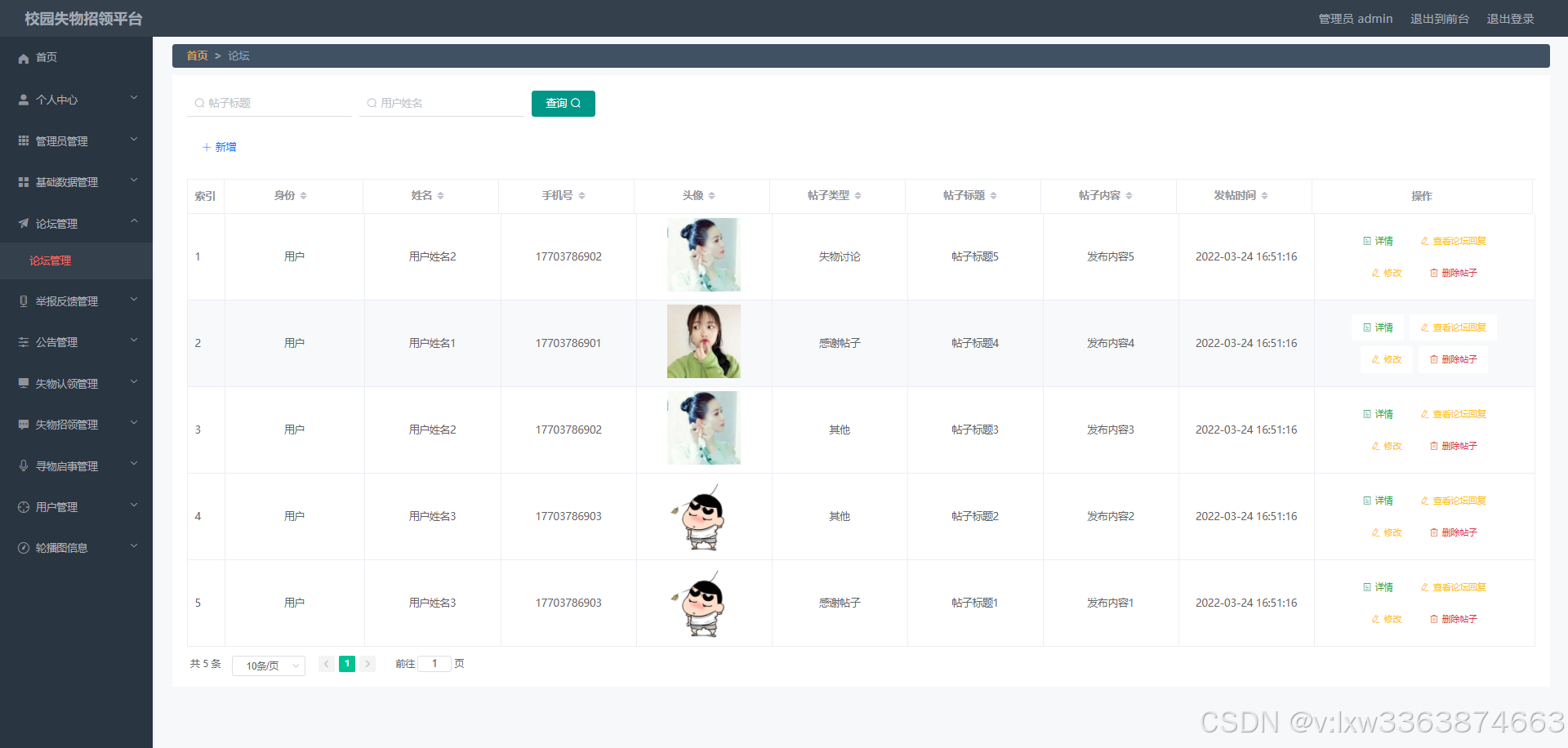This screenshot has height=748, width=1568.
Task: Sort the 帖子类型 column using its sort arrows
Action: [x=858, y=196]
